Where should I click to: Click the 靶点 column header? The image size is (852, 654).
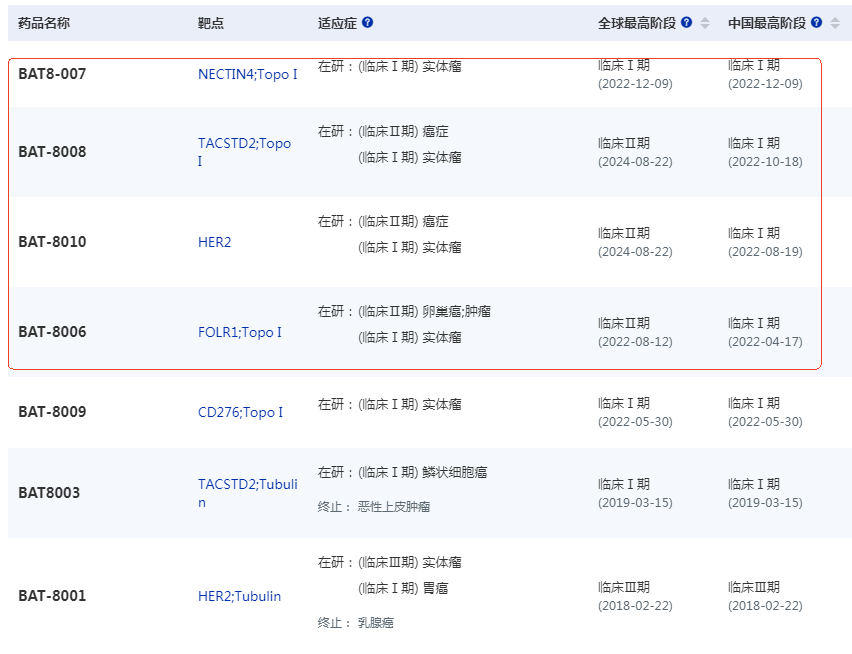click(211, 23)
